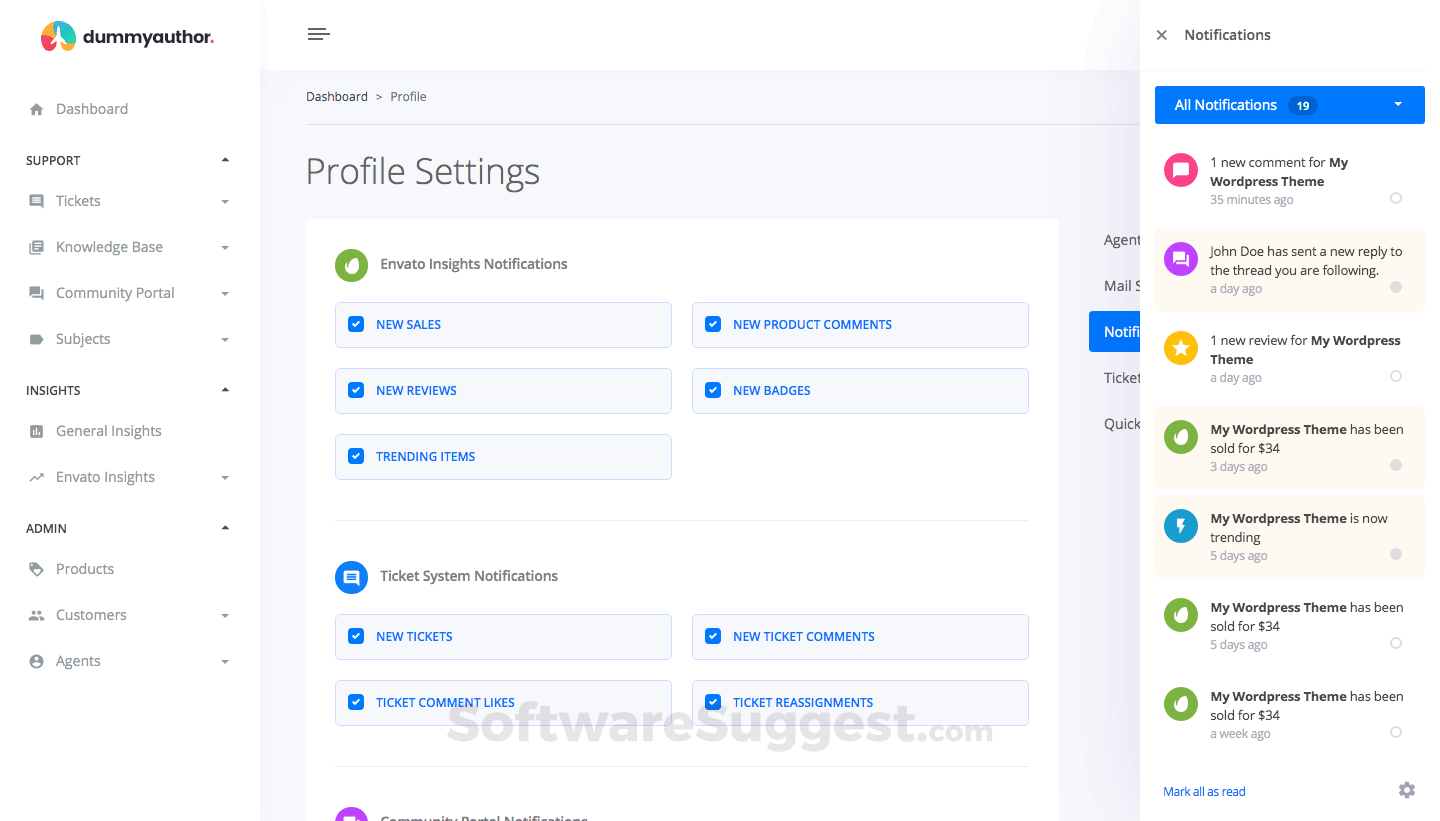Expand the Tickets submenu arrow
Screen dimensions: 1440x821
tap(225, 202)
